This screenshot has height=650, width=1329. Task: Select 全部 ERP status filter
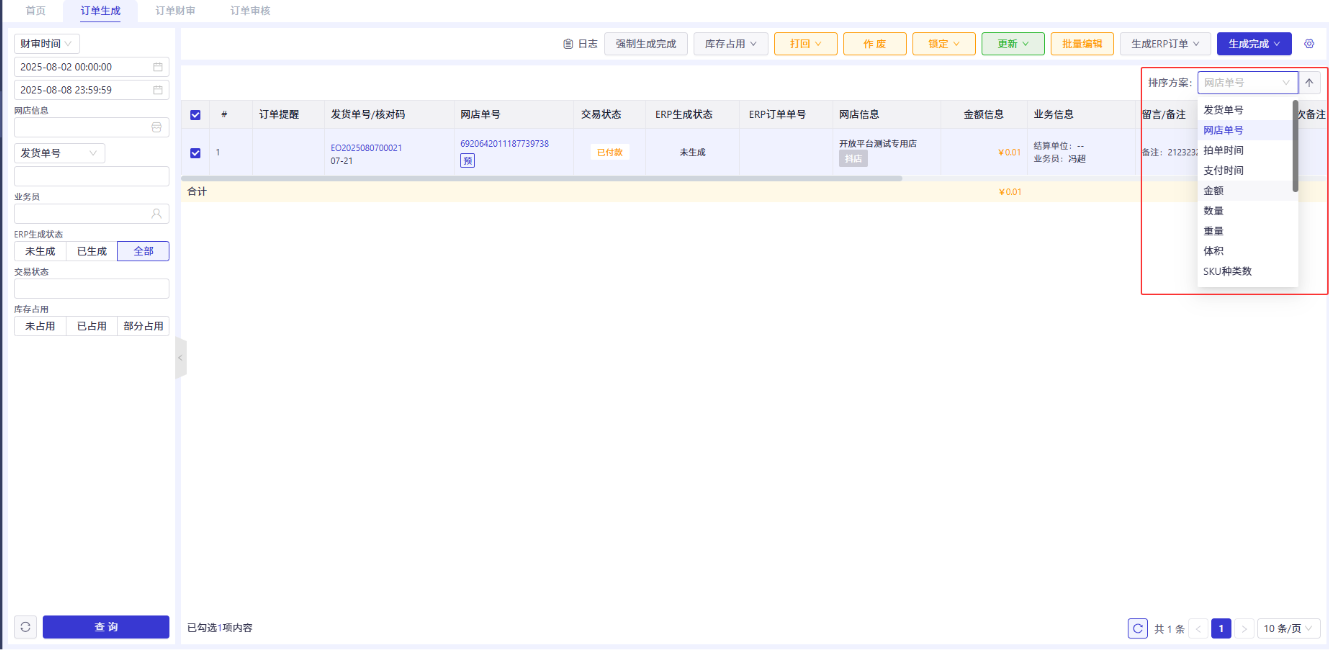click(x=143, y=251)
